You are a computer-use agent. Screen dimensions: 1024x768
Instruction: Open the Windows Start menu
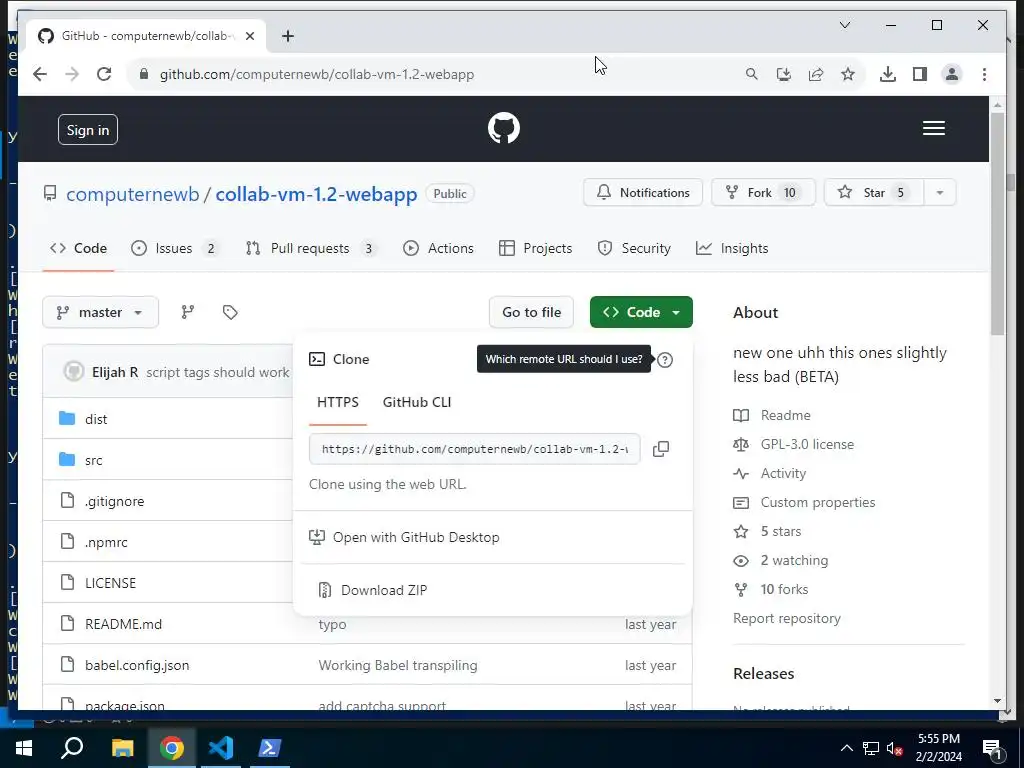pyautogui.click(x=24, y=748)
